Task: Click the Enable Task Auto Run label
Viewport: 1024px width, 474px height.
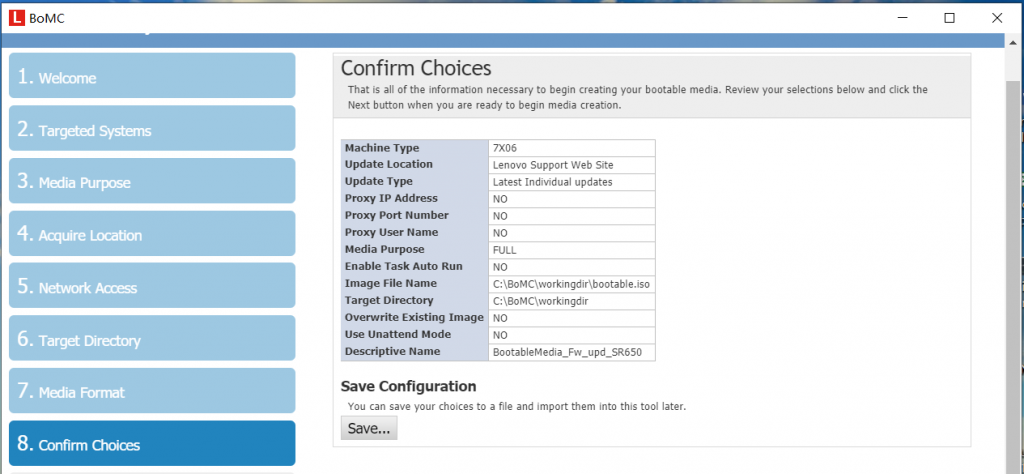Action: (404, 266)
